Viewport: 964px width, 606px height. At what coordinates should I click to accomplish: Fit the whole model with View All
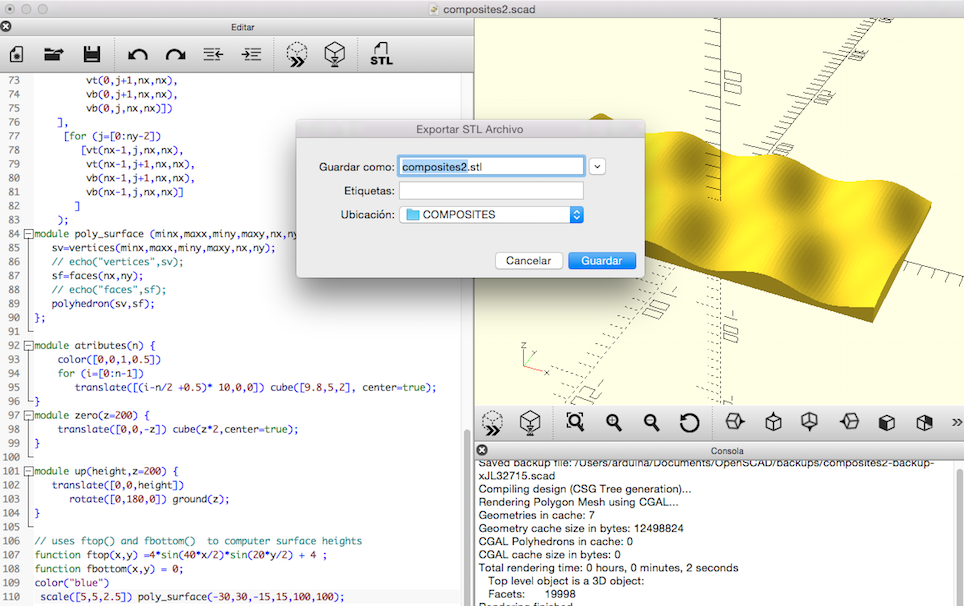pyautogui.click(x=575, y=422)
